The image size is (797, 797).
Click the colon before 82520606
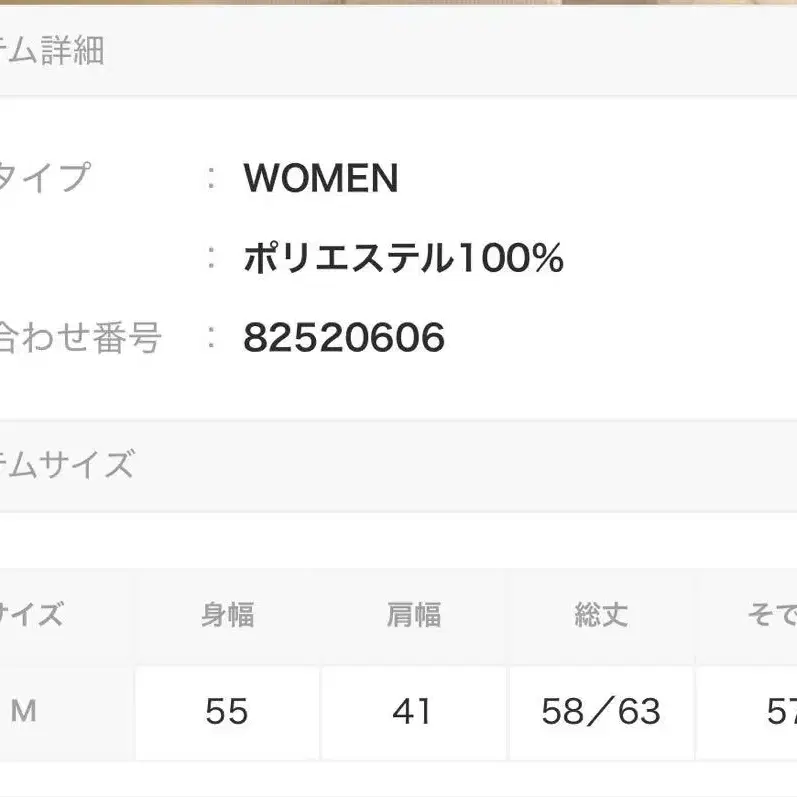click(x=211, y=338)
